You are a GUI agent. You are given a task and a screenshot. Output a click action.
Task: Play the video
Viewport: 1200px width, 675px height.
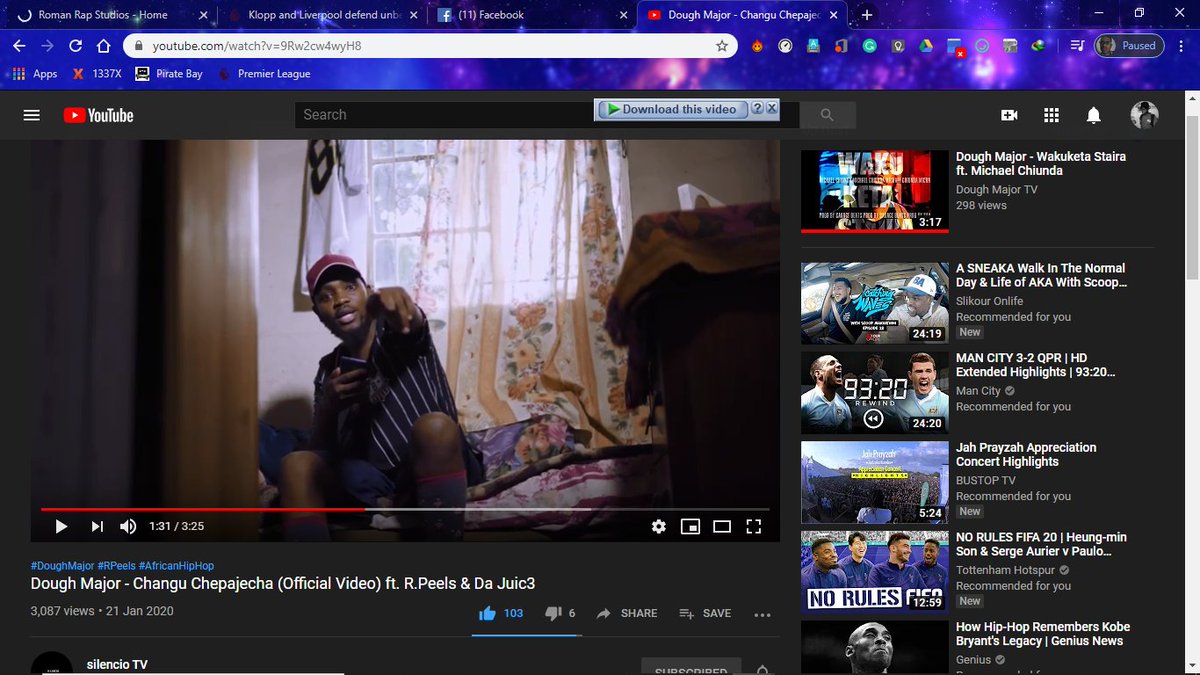[x=61, y=526]
